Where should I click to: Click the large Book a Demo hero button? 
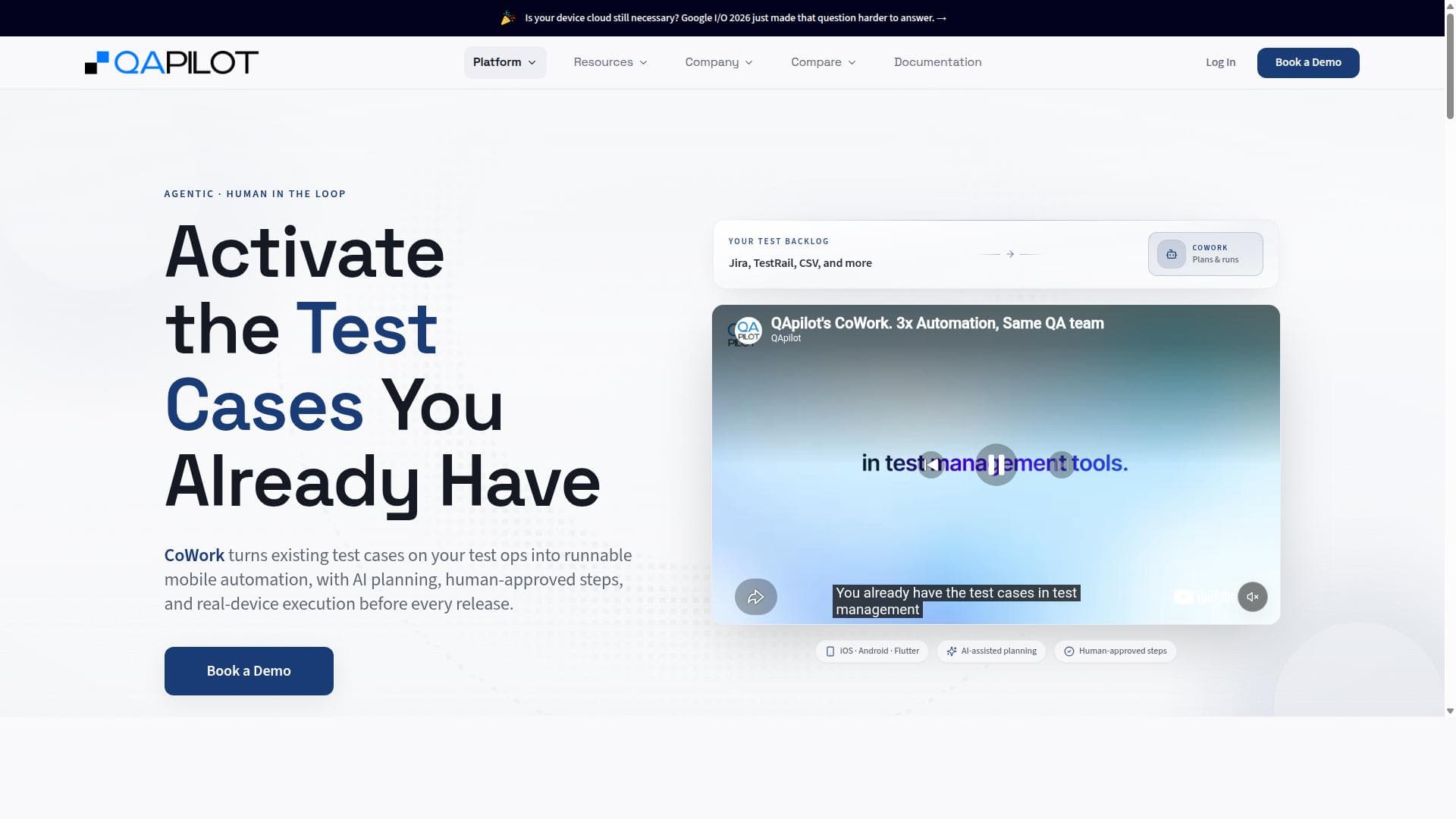point(249,671)
